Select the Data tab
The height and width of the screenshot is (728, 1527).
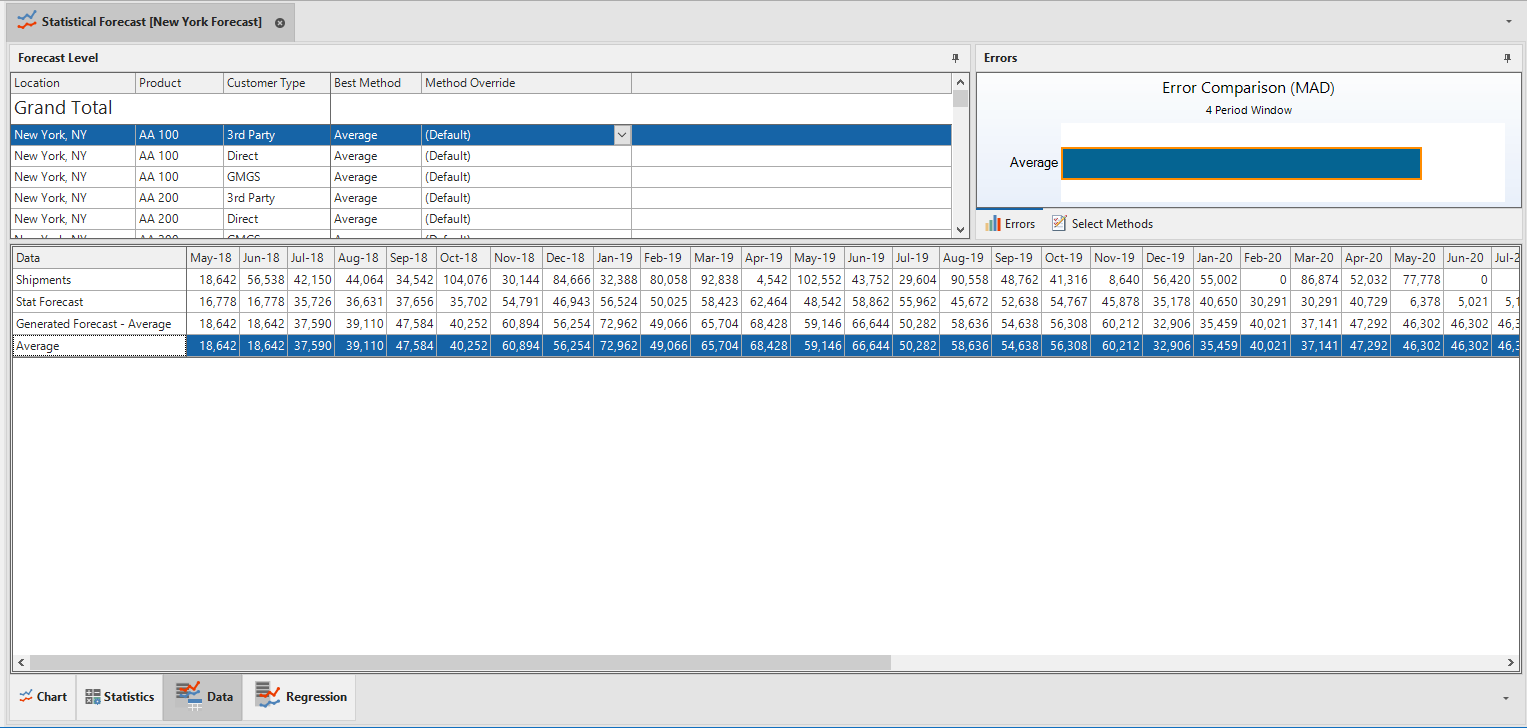203,697
